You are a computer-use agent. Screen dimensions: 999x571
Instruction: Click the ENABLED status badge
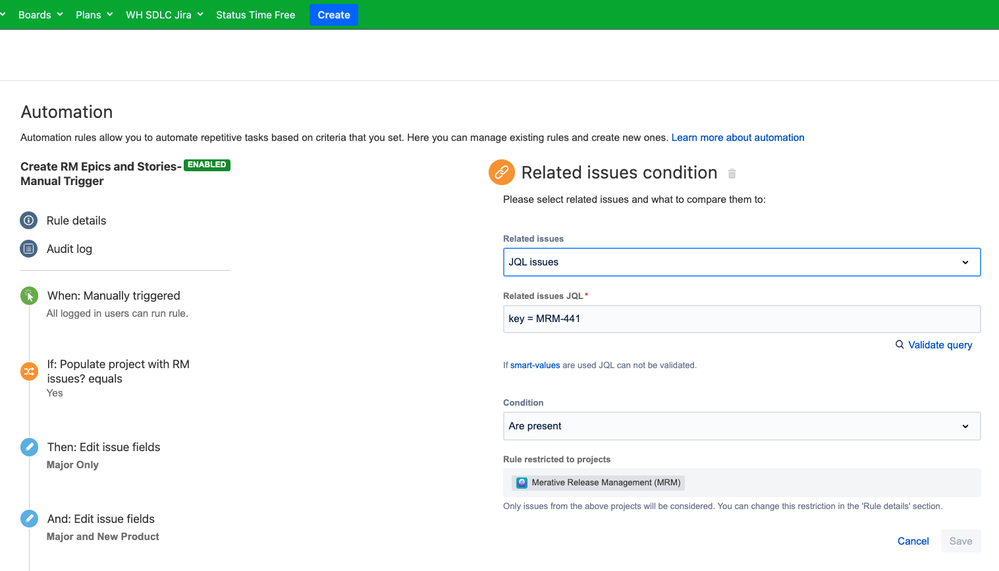[x=207, y=165]
